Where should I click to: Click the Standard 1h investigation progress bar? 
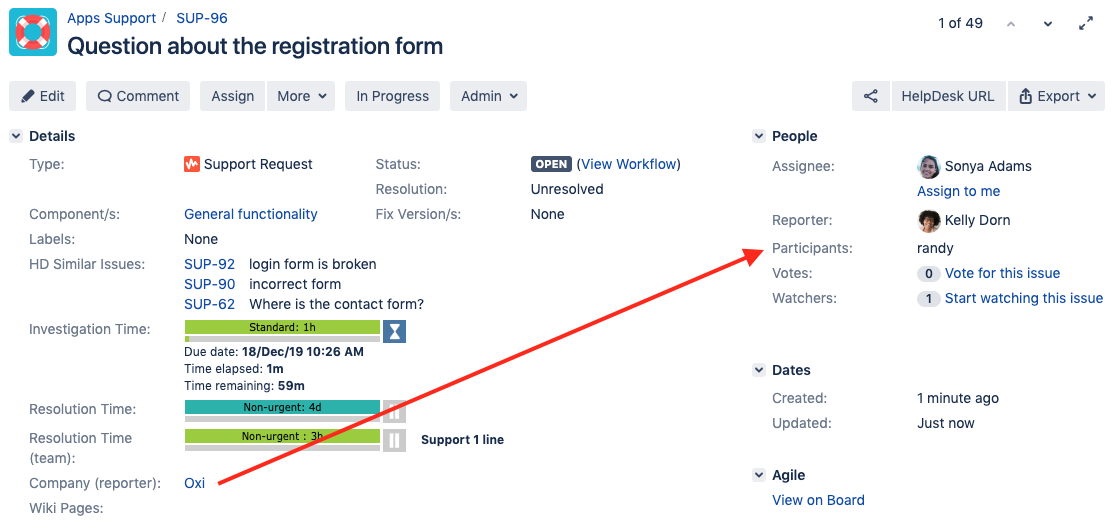(x=282, y=327)
